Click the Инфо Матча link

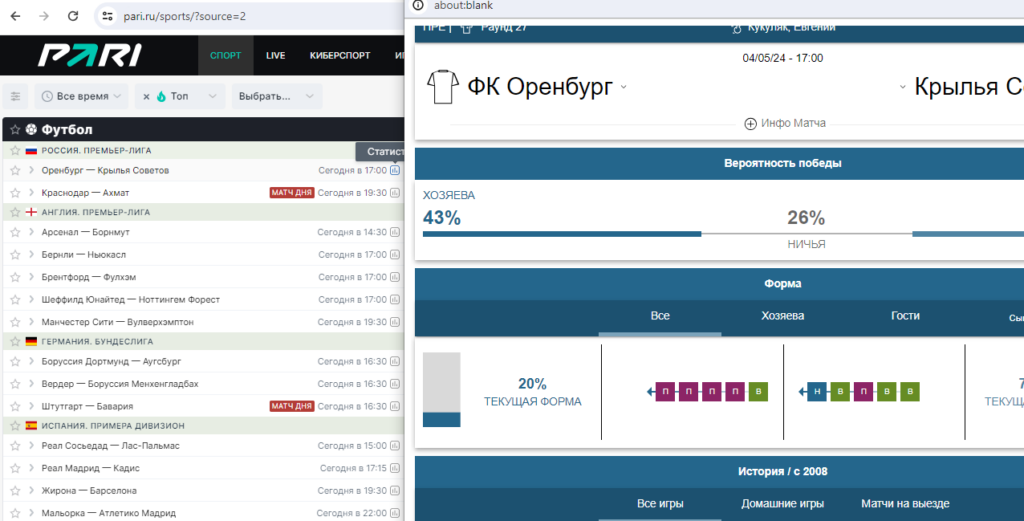point(793,123)
